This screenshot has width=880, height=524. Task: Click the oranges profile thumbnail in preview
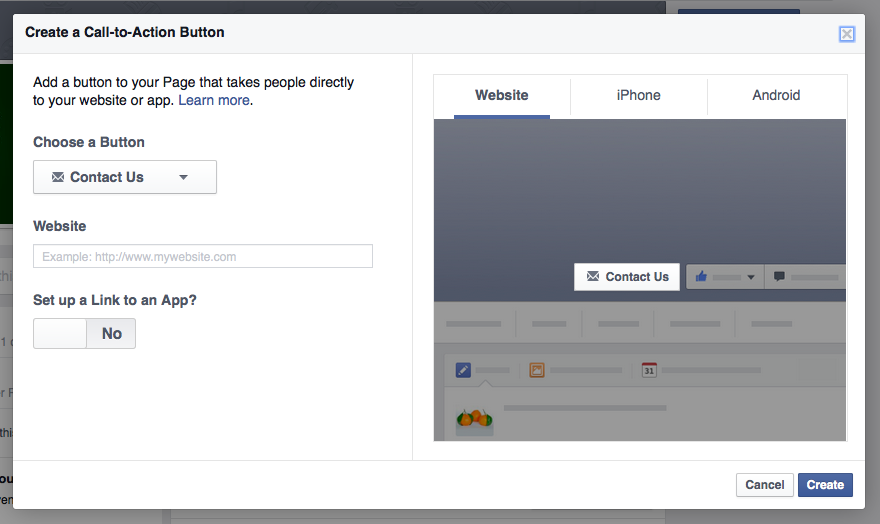point(474,418)
